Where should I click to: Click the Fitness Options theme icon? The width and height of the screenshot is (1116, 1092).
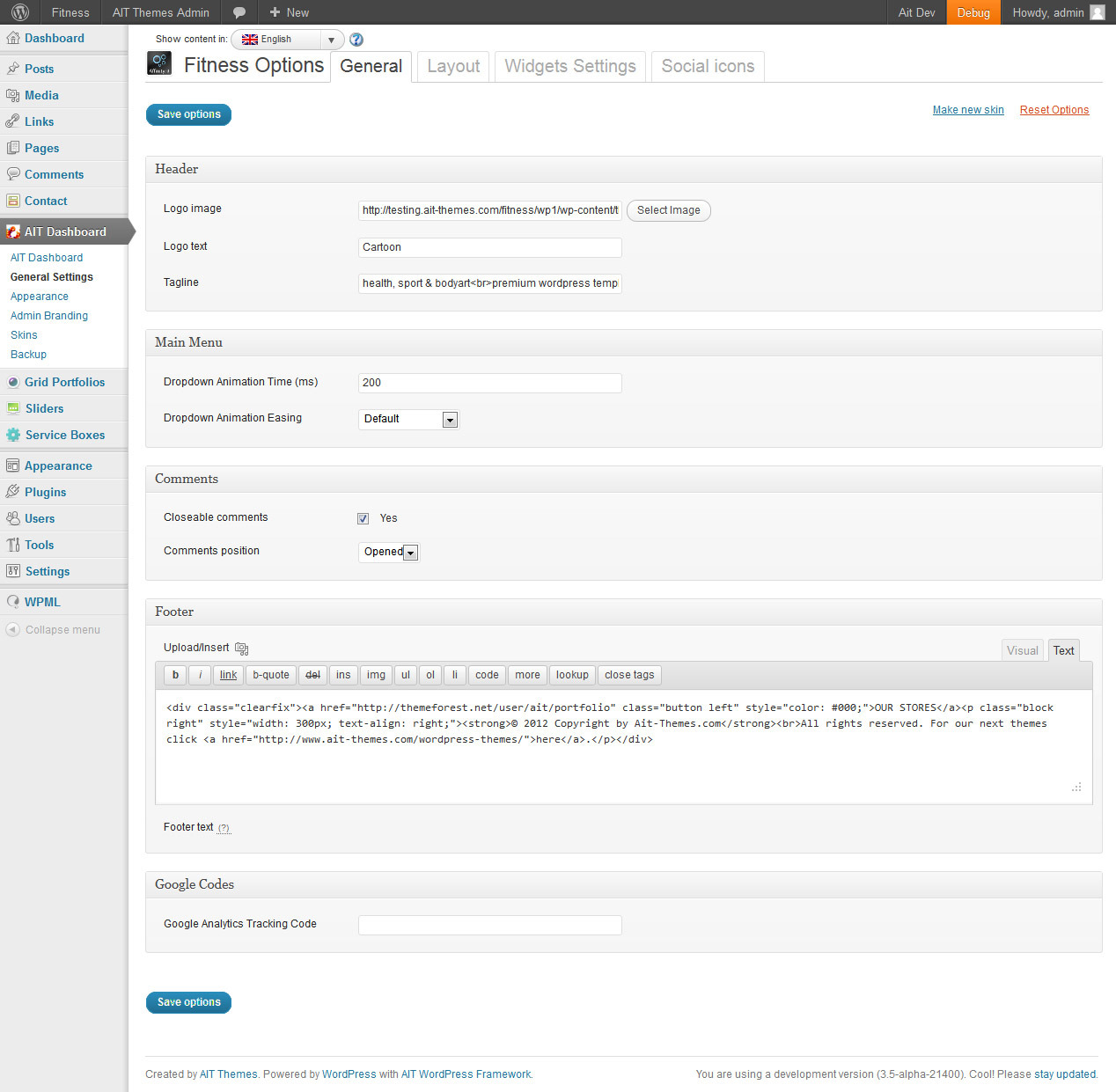tap(159, 63)
